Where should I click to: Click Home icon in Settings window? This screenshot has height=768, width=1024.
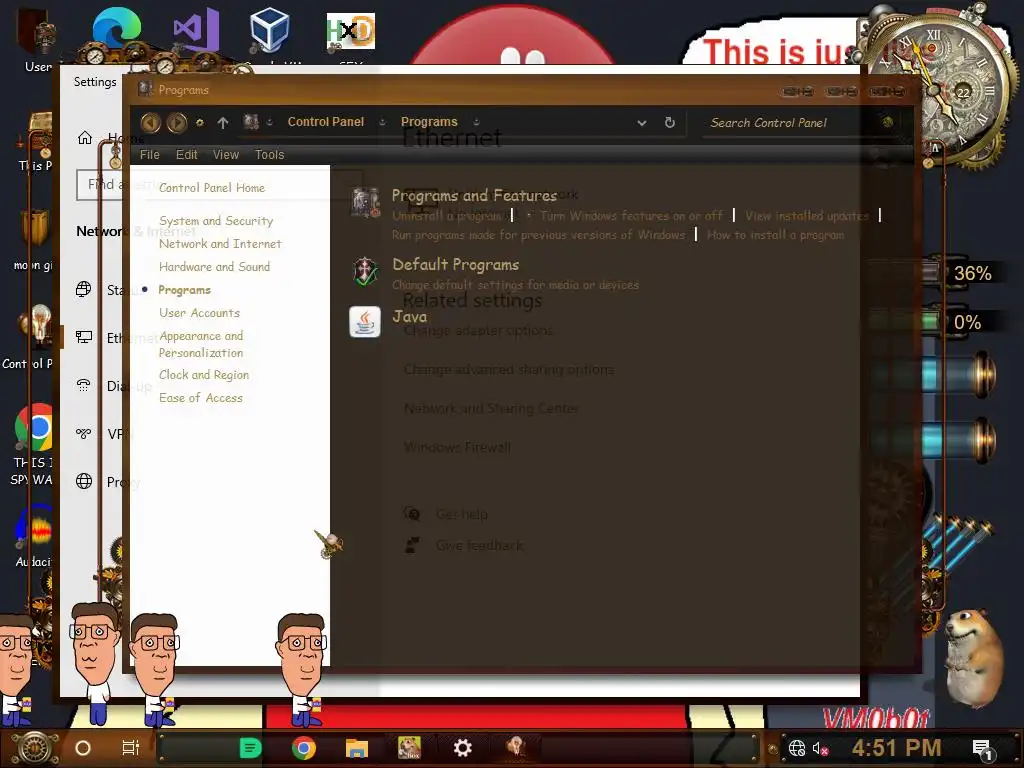pos(85,138)
